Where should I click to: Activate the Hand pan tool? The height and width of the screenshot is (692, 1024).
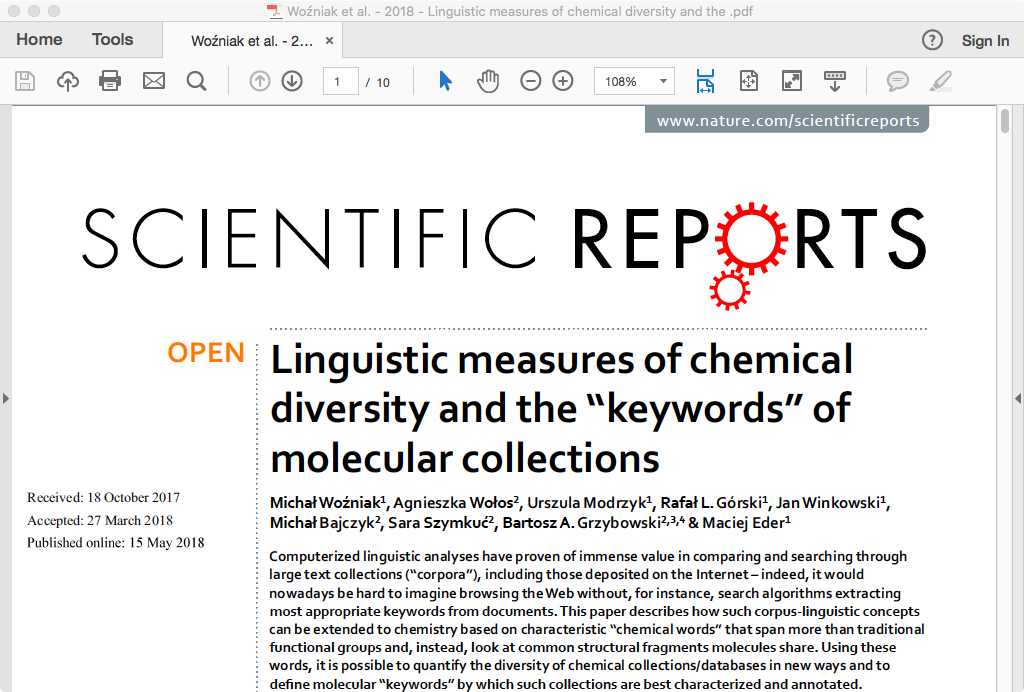click(488, 81)
